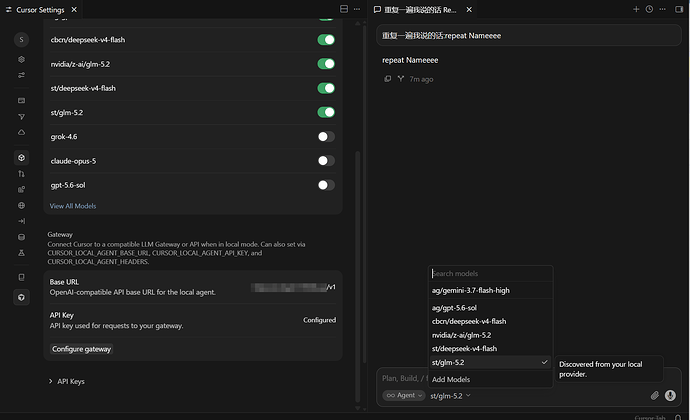Open the sliders settings section in sidebar
690x420 pixels.
pyautogui.click(x=21, y=75)
